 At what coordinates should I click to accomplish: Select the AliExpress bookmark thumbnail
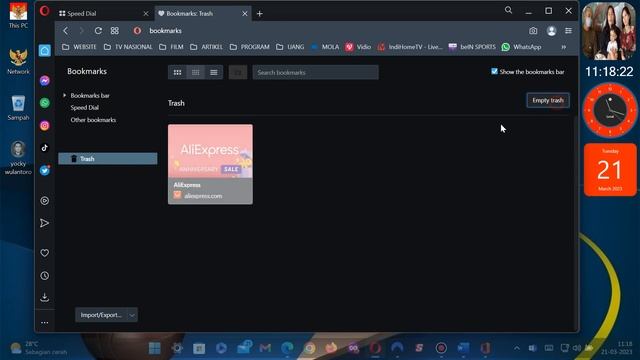point(210,164)
